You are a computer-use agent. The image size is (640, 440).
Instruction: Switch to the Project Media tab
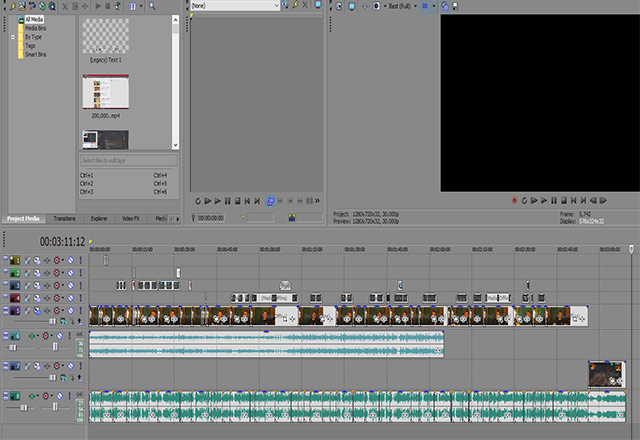pos(23,219)
